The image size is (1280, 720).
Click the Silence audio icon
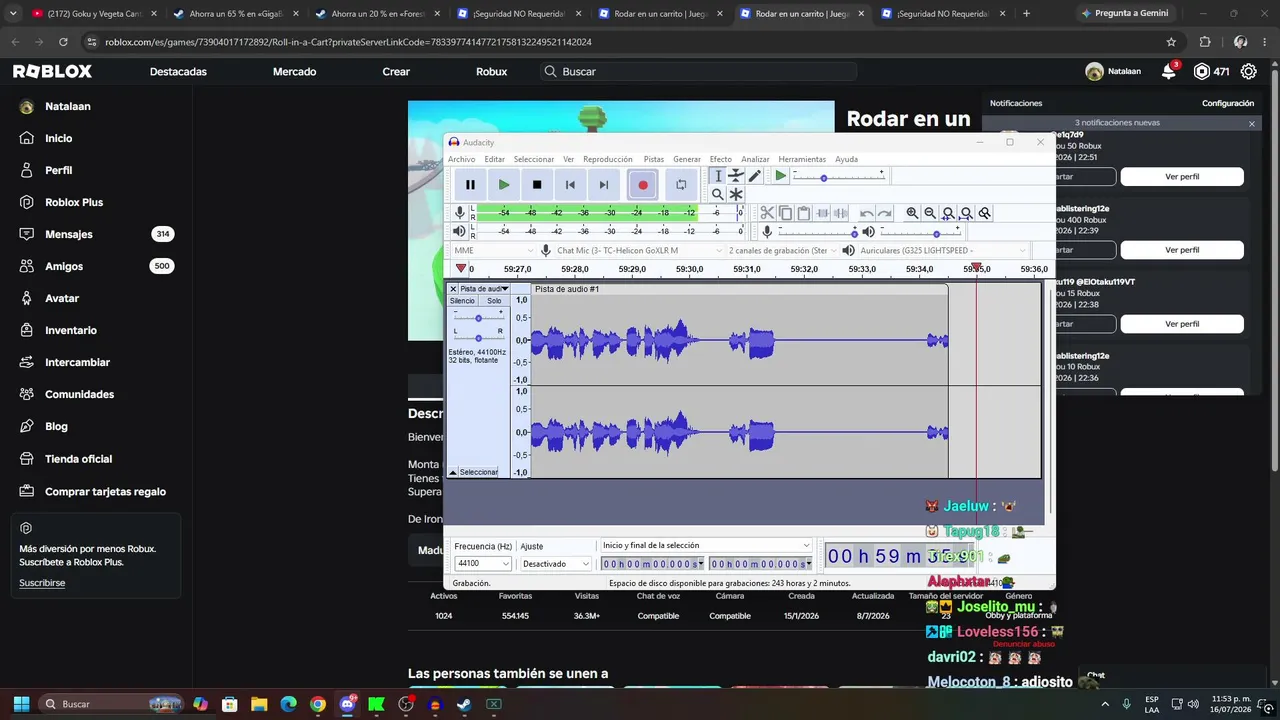click(840, 213)
